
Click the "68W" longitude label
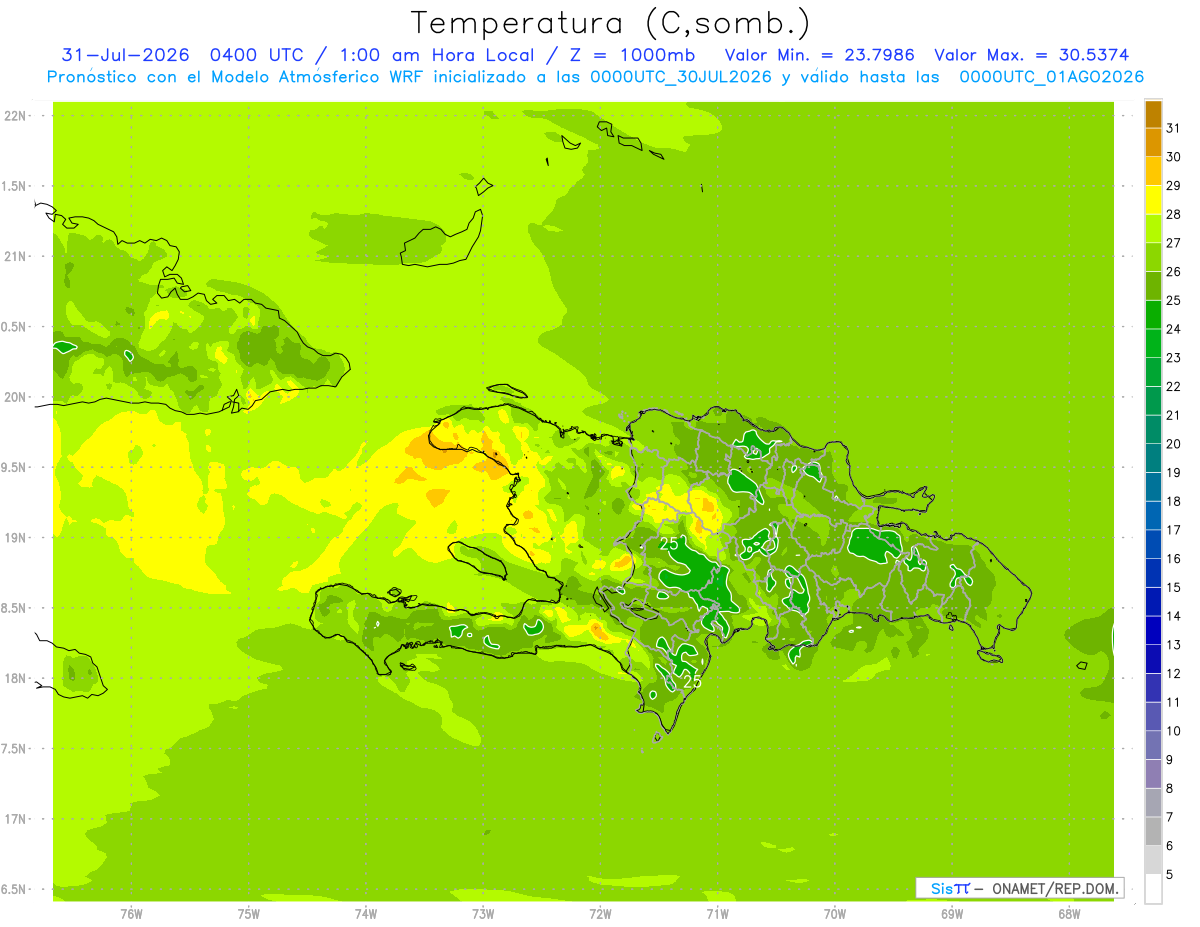(x=1069, y=914)
